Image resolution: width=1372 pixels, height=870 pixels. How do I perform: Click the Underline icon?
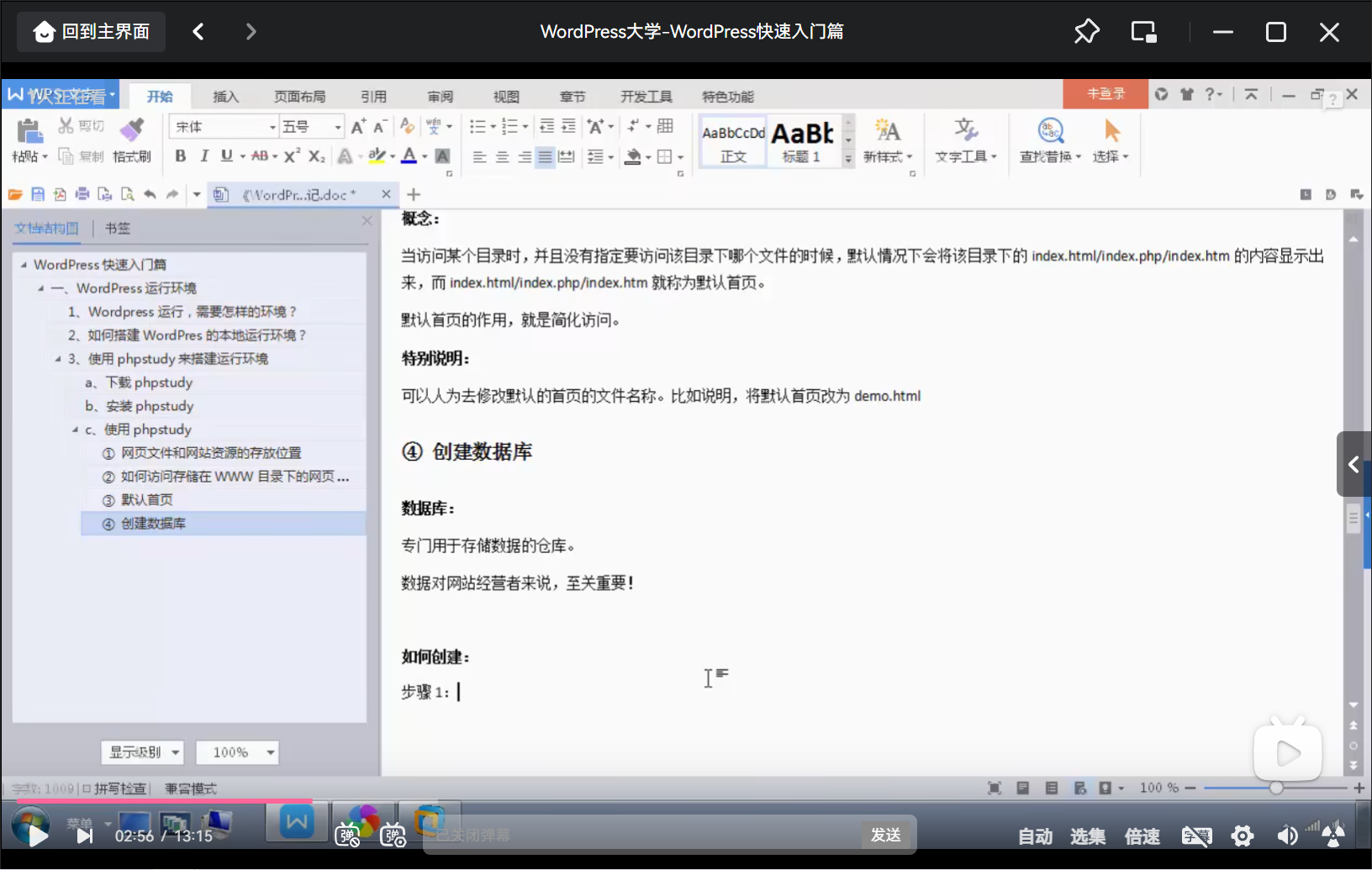226,156
